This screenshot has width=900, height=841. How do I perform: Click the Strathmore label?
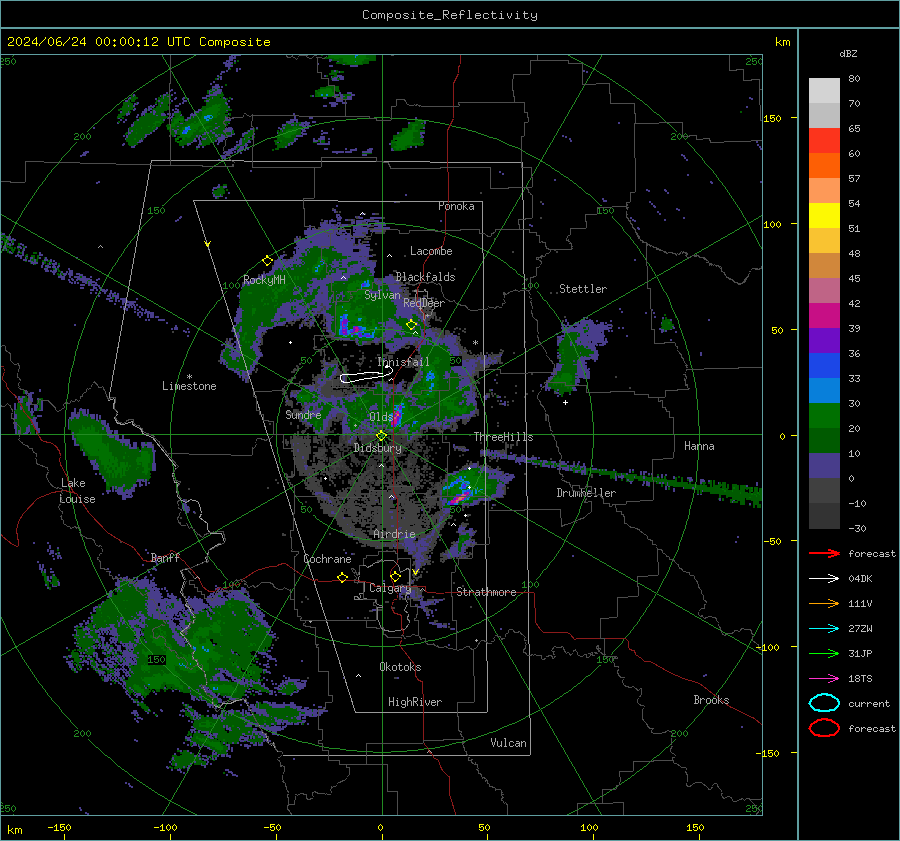click(486, 592)
